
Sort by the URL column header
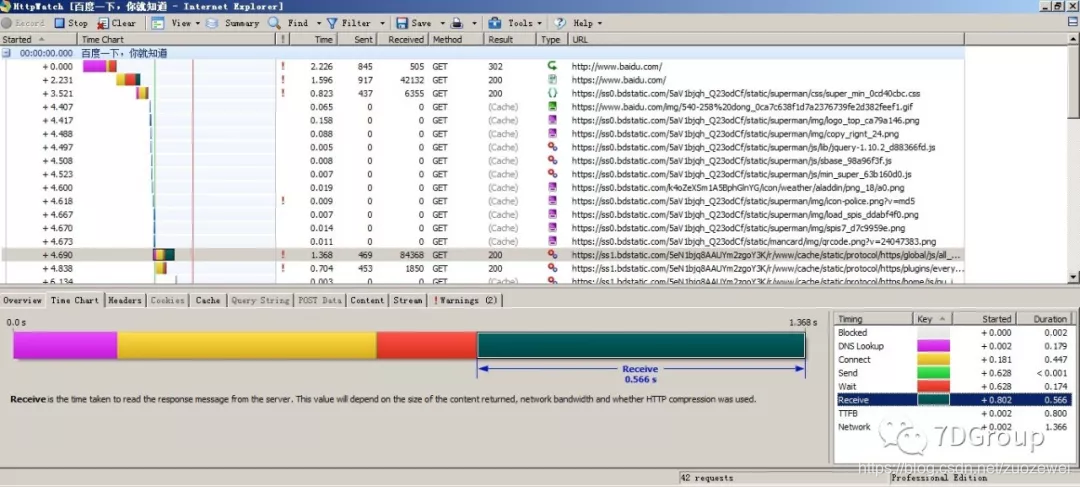tap(766, 39)
